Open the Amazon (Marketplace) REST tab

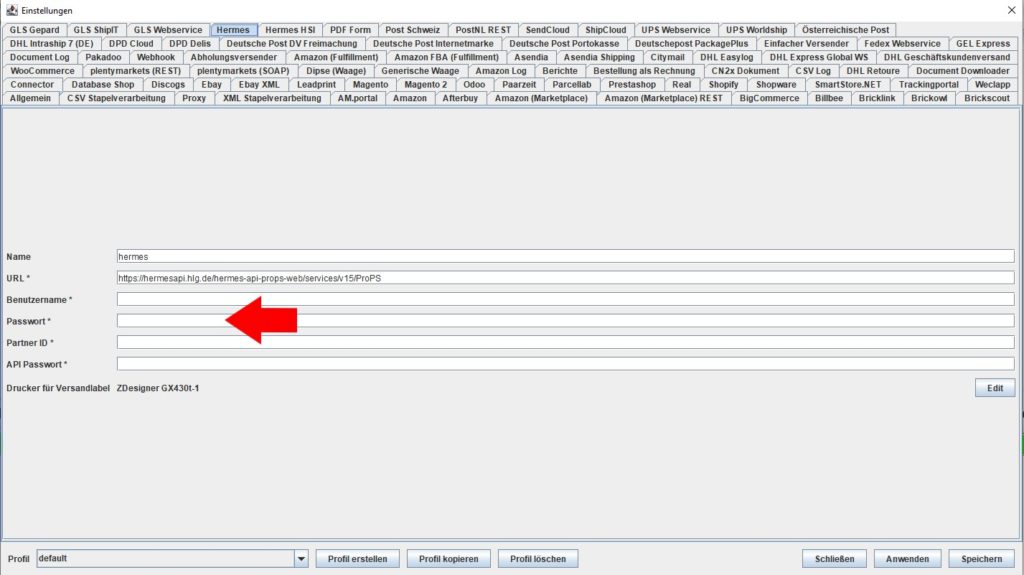pyautogui.click(x=664, y=99)
